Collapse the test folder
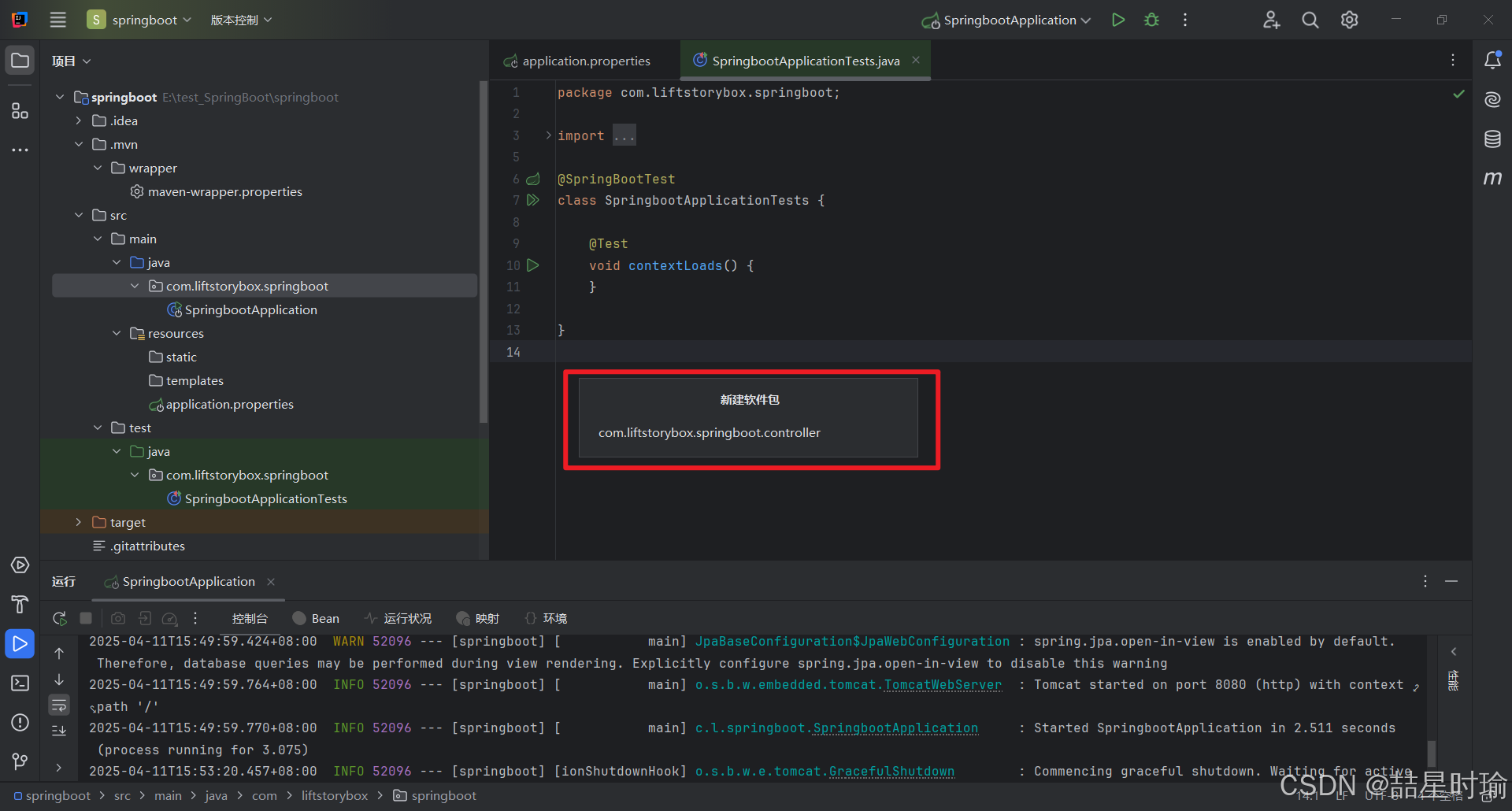Image resolution: width=1512 pixels, height=811 pixels. (x=97, y=428)
